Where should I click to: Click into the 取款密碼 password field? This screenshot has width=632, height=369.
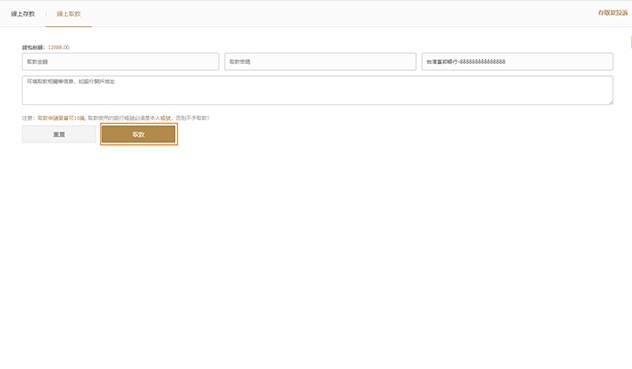tap(320, 62)
